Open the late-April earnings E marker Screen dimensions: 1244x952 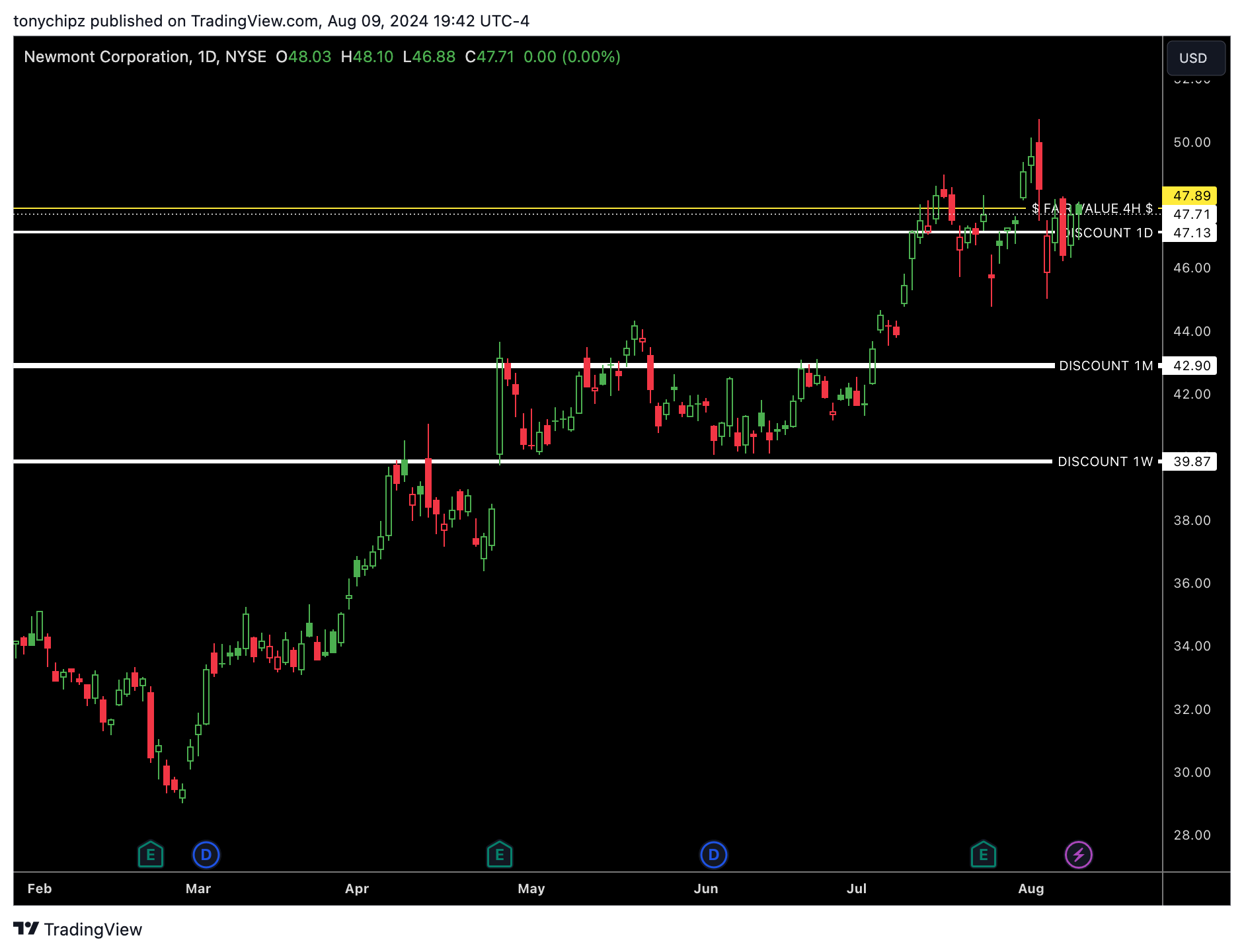(500, 854)
